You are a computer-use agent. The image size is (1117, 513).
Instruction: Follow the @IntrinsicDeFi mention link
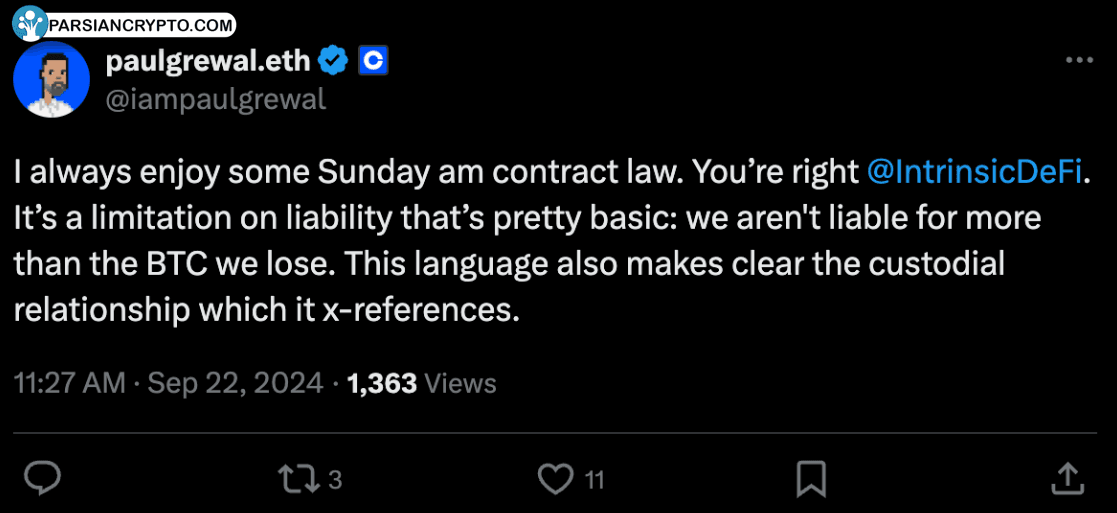click(976, 172)
